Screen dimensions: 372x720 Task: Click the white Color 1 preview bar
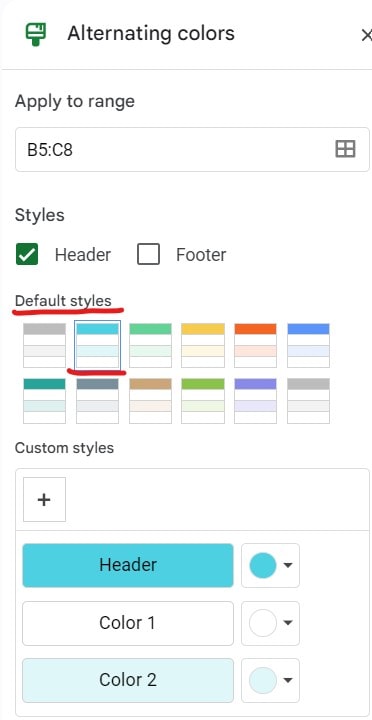point(128,623)
